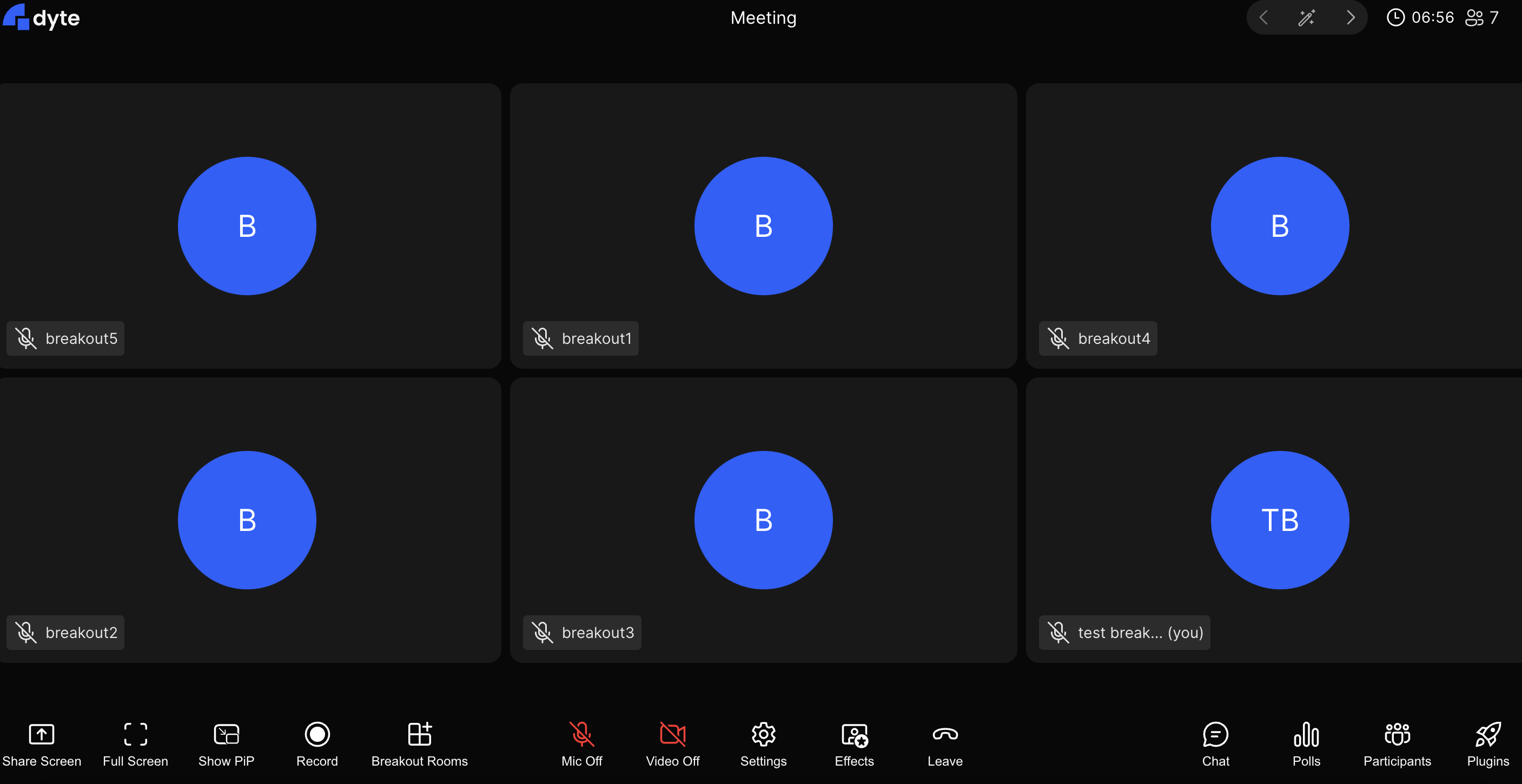Leave the meeting
This screenshot has height=784, width=1522.
coord(945,734)
